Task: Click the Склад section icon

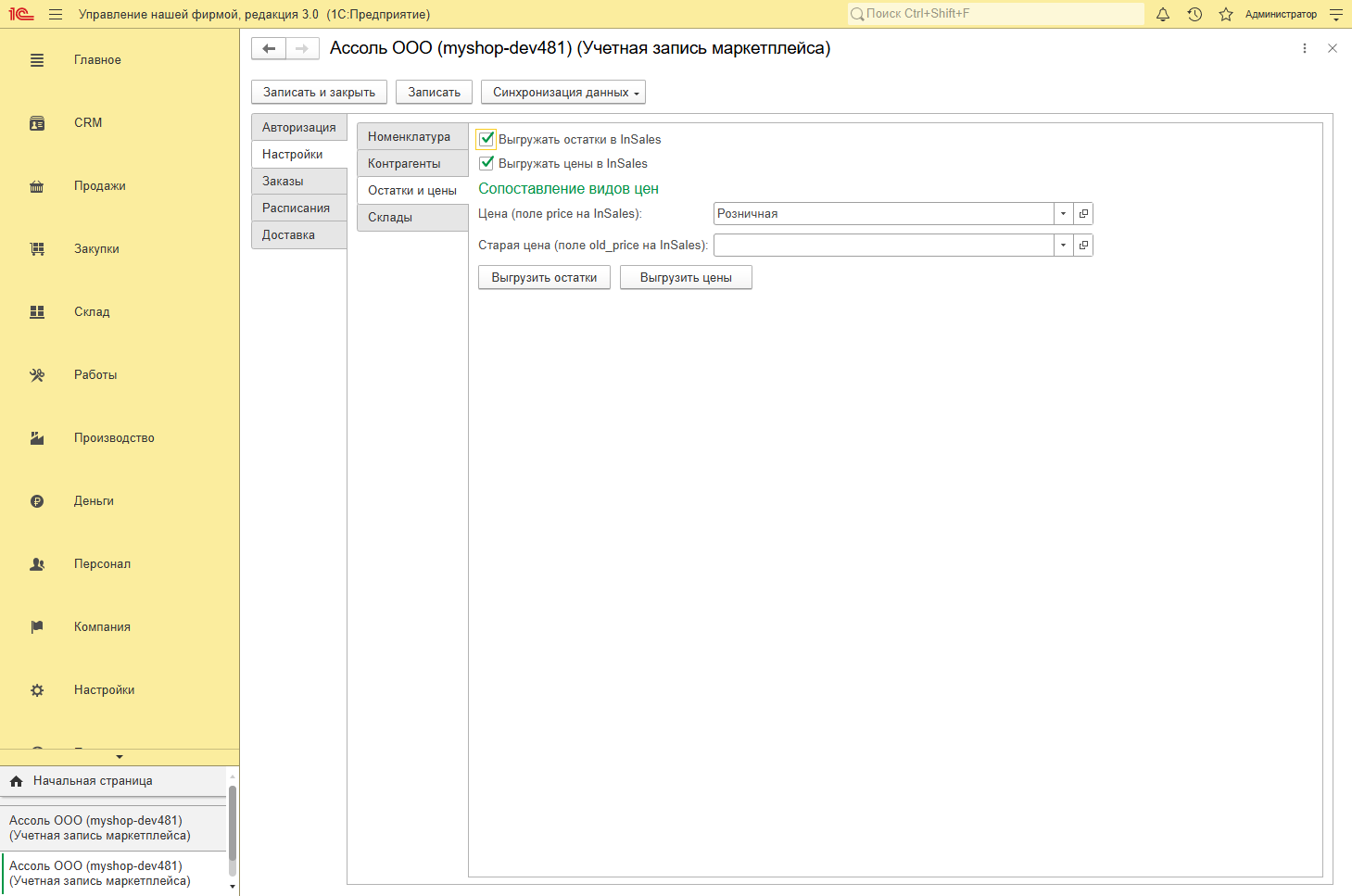Action: tap(37, 312)
